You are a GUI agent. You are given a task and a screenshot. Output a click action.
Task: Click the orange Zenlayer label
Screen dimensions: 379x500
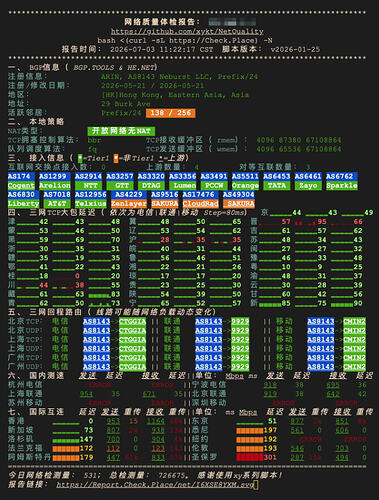tap(129, 203)
